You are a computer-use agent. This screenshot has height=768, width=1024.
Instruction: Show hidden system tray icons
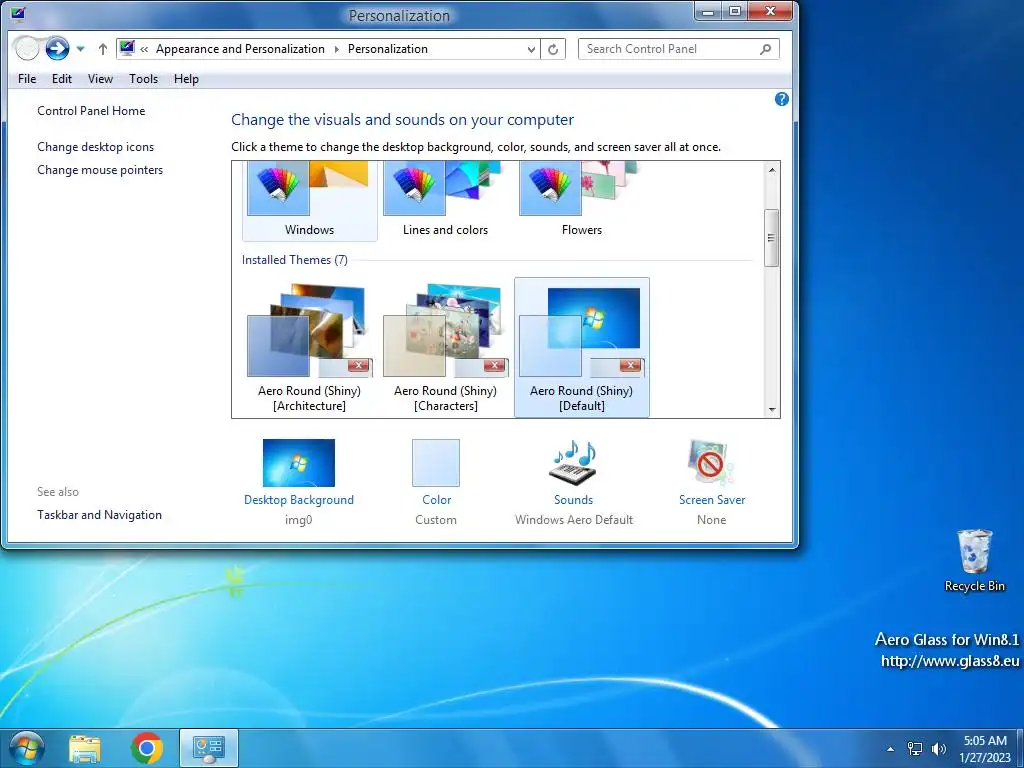(x=890, y=749)
